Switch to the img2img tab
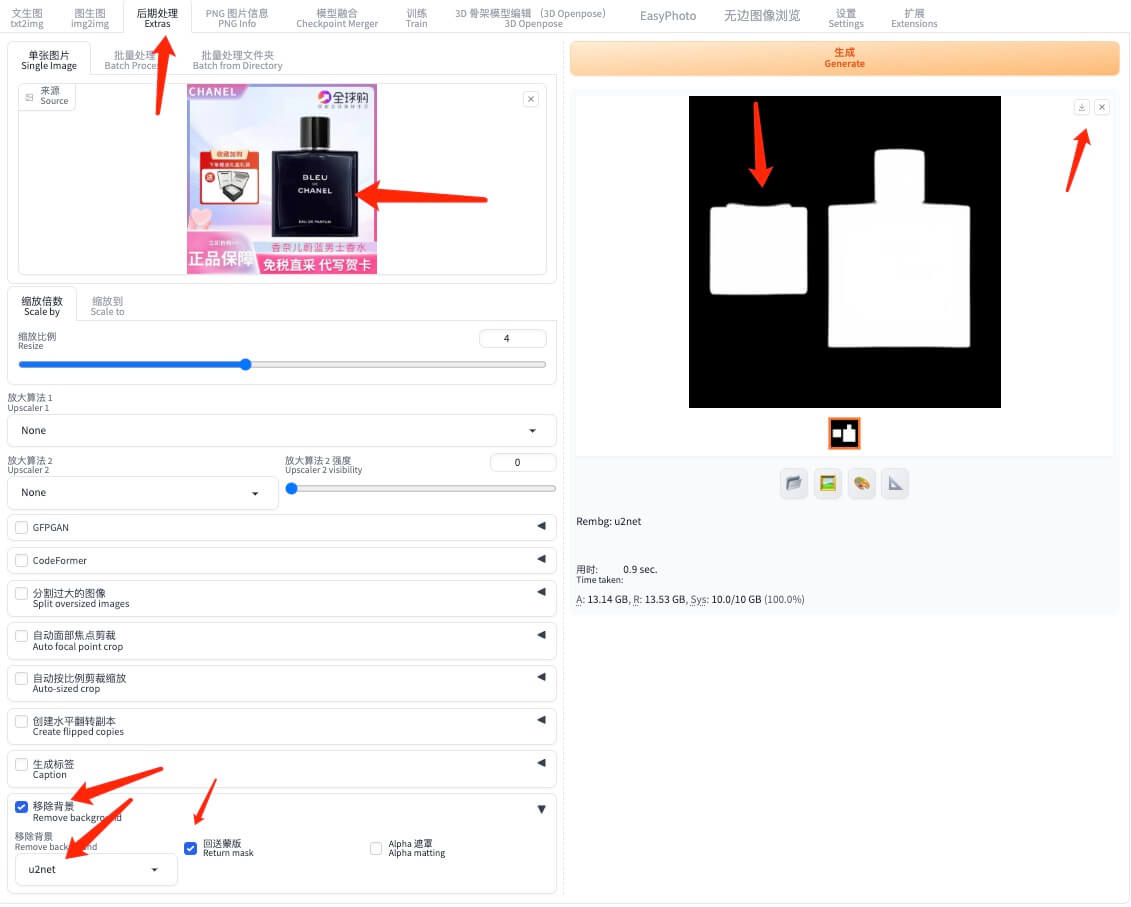Viewport: 1131px width, 907px height. coord(90,18)
